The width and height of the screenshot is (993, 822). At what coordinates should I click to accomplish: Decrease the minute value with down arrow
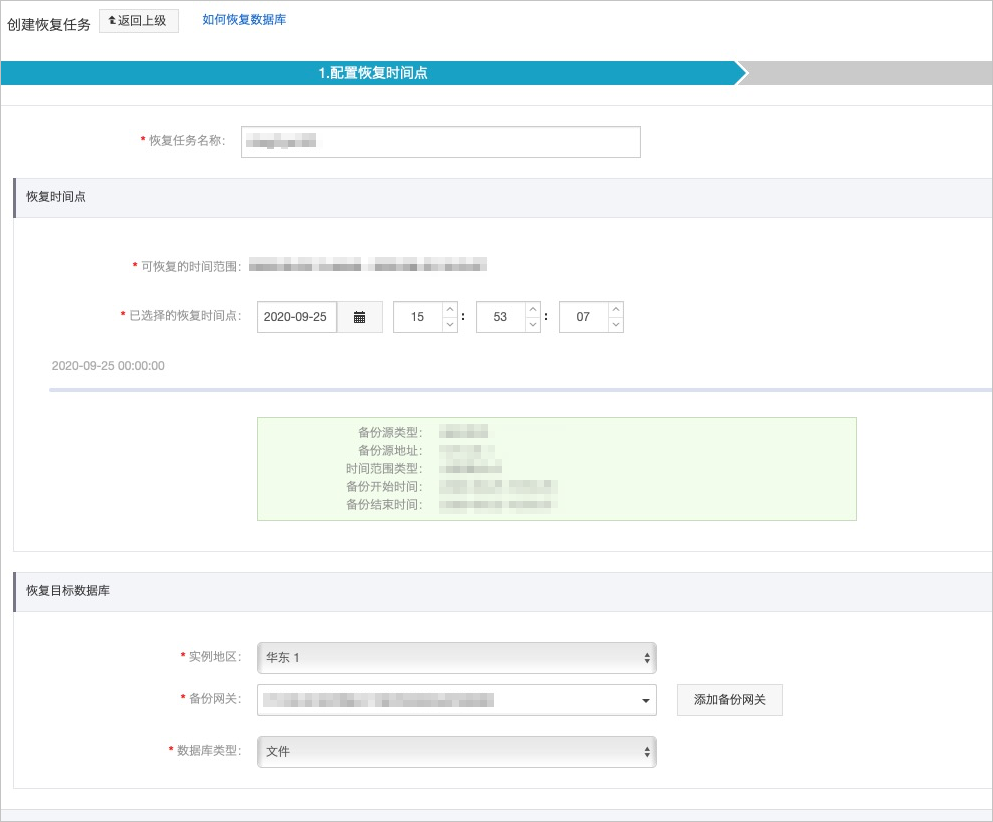(x=533, y=324)
